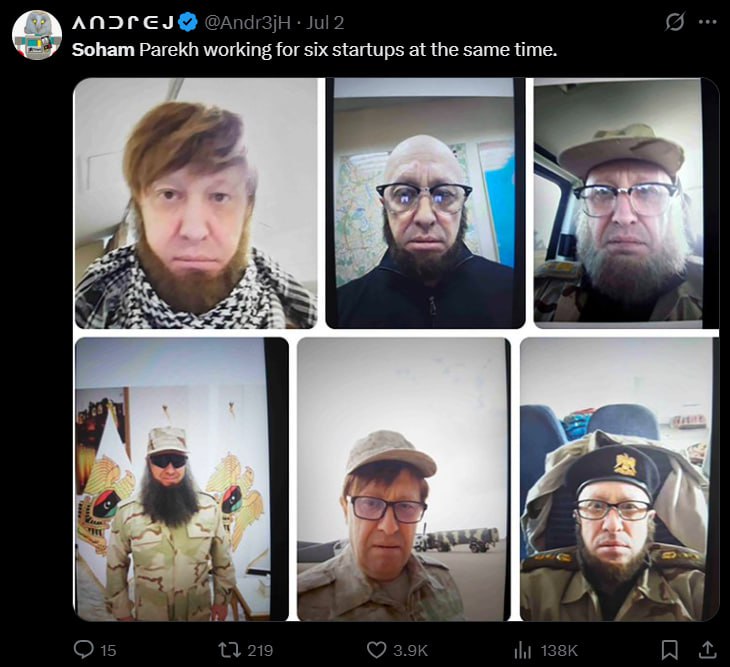Open the view analytics bar chart icon
The image size is (730, 667).
[522, 650]
